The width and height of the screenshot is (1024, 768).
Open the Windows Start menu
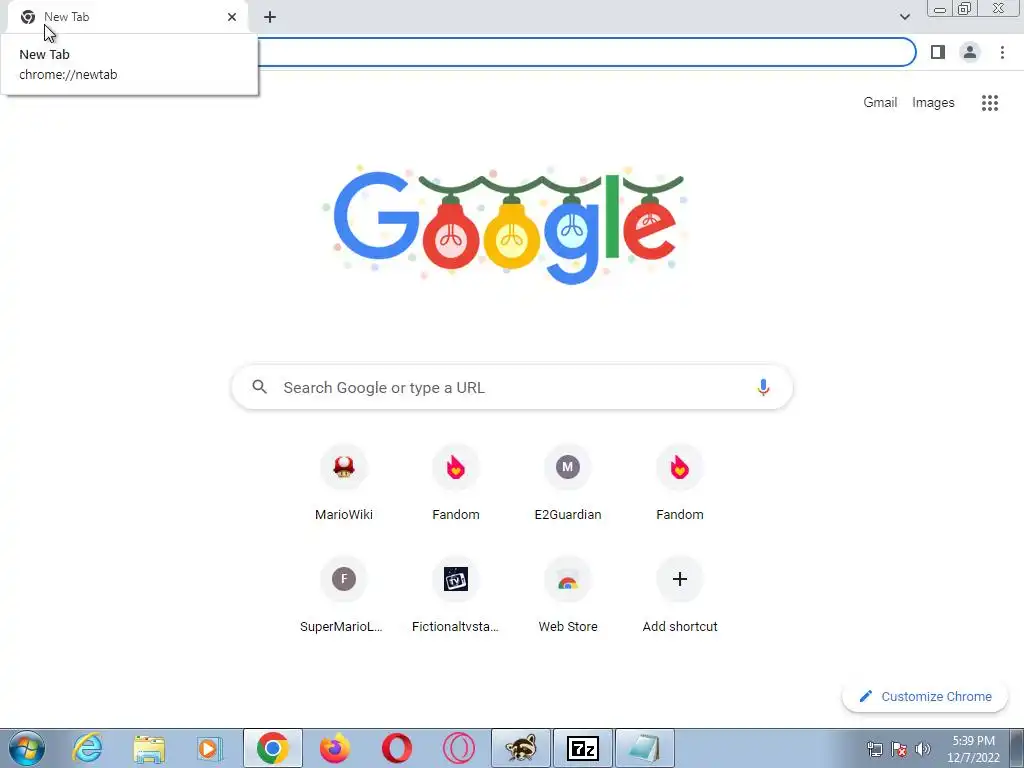pyautogui.click(x=27, y=748)
